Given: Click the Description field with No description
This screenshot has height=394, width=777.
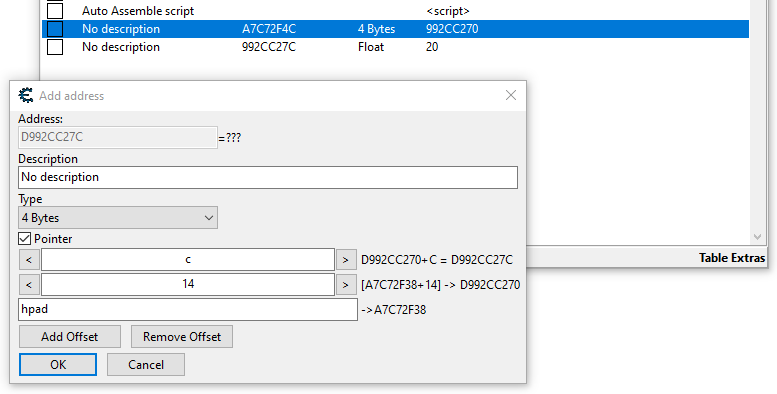Looking at the screenshot, I should click(x=268, y=177).
